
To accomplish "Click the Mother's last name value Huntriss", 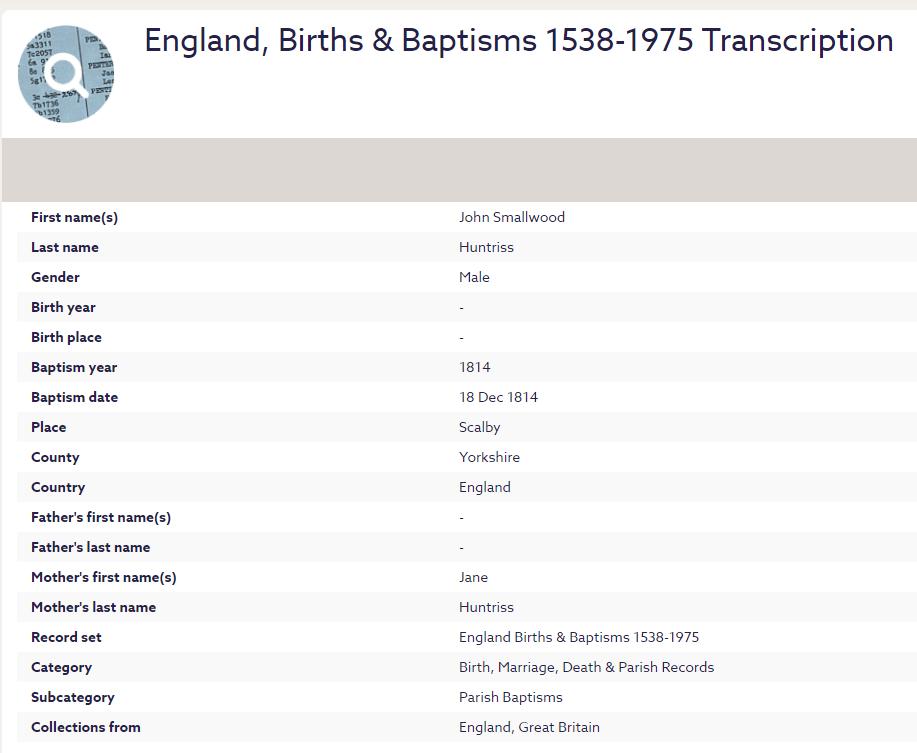I will tap(486, 607).
